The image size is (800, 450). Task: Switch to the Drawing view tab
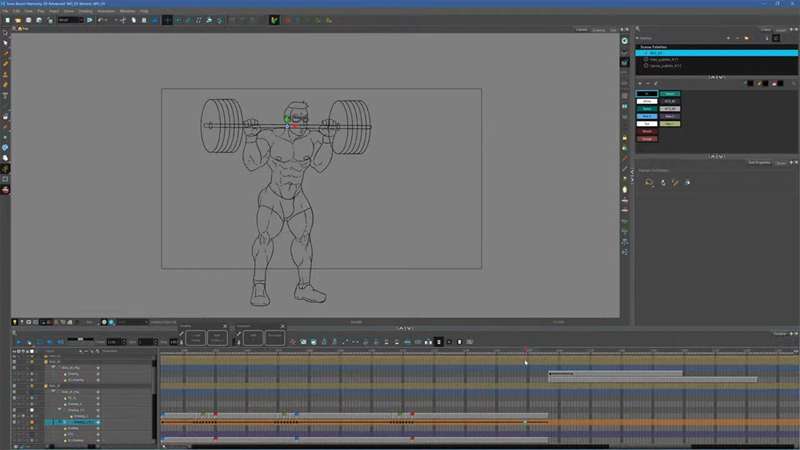[x=598, y=30]
